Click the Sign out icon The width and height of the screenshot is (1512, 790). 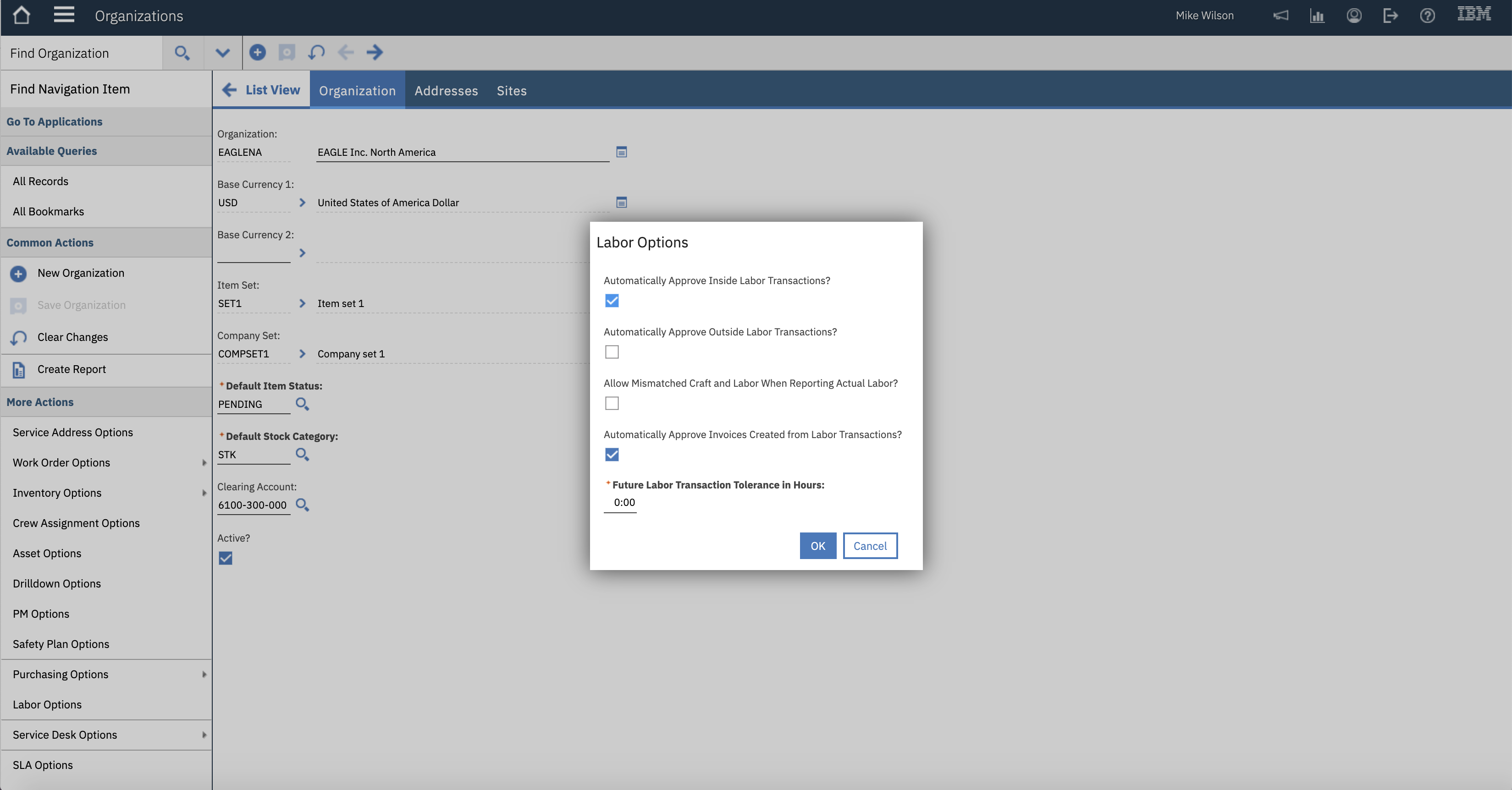[1391, 15]
